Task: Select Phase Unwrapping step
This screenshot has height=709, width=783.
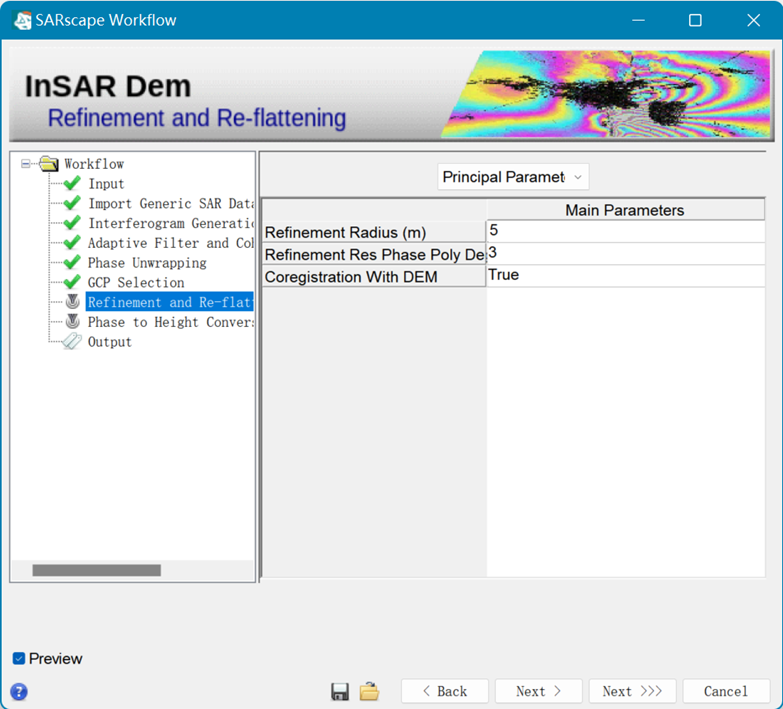Action: point(147,263)
